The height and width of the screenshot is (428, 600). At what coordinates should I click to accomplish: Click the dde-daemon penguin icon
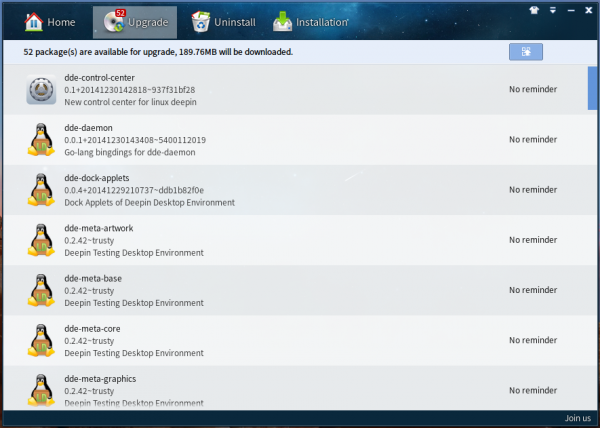pyautogui.click(x=41, y=140)
